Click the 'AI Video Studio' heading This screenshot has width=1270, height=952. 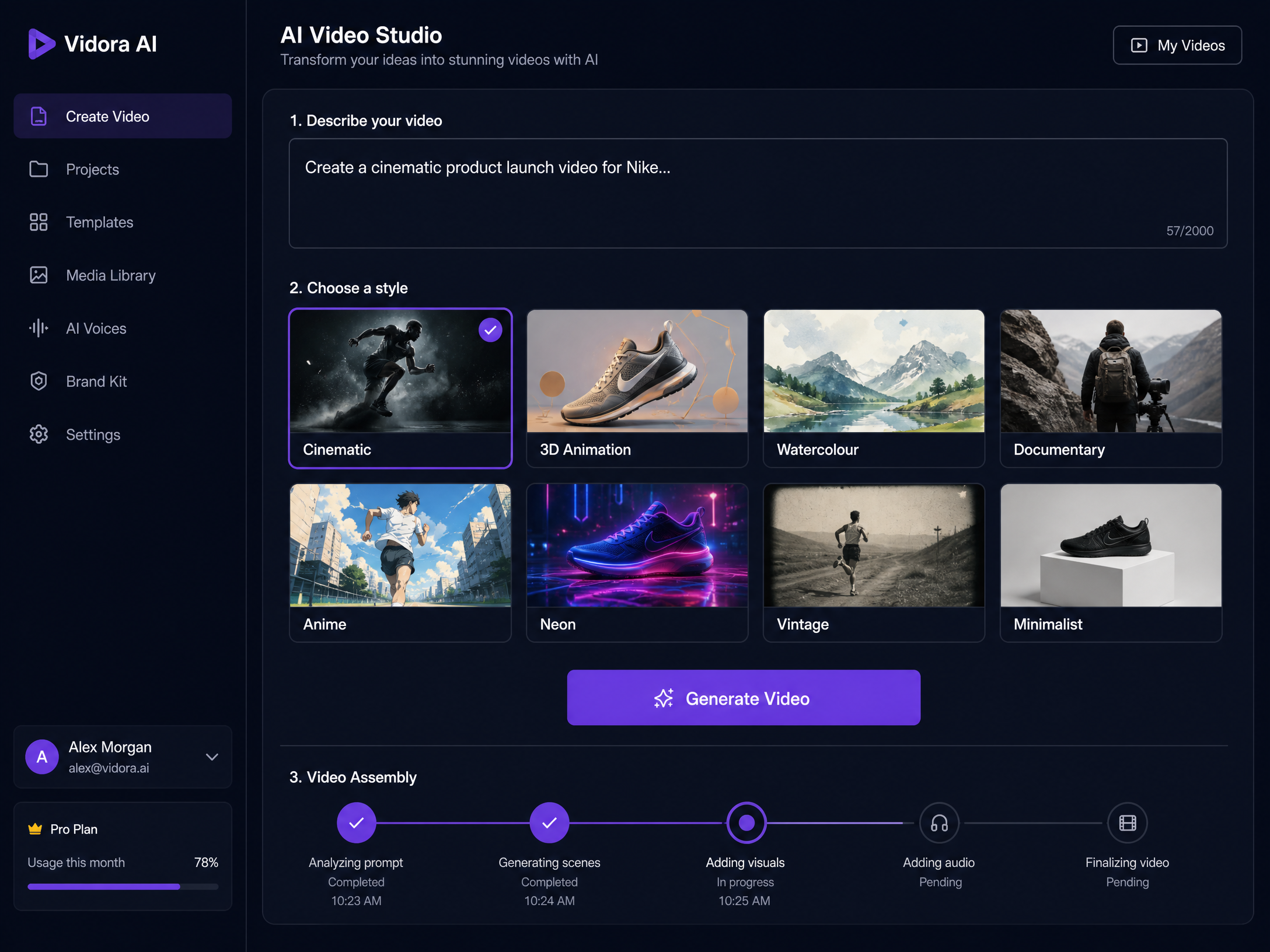[x=361, y=35]
